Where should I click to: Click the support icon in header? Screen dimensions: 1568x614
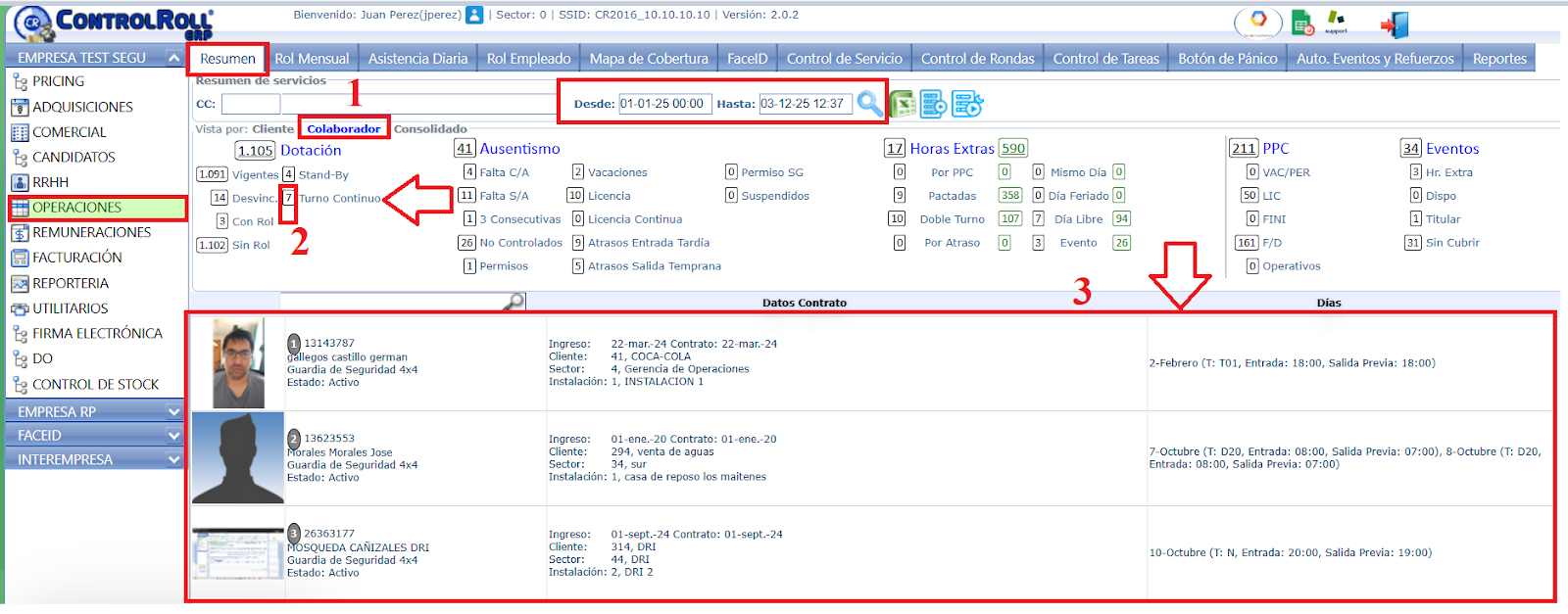click(1336, 22)
